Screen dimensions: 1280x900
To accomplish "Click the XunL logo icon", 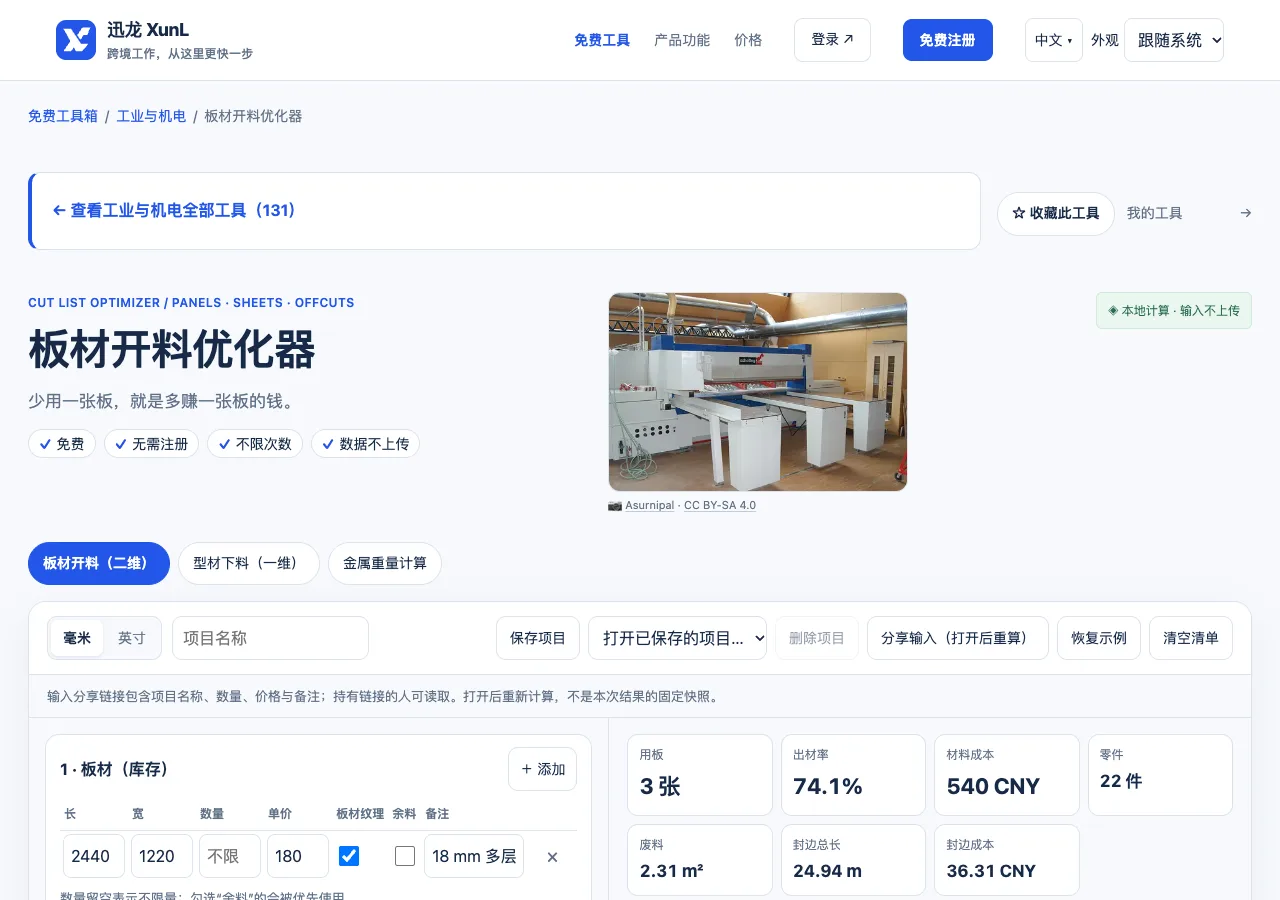I will coord(76,40).
